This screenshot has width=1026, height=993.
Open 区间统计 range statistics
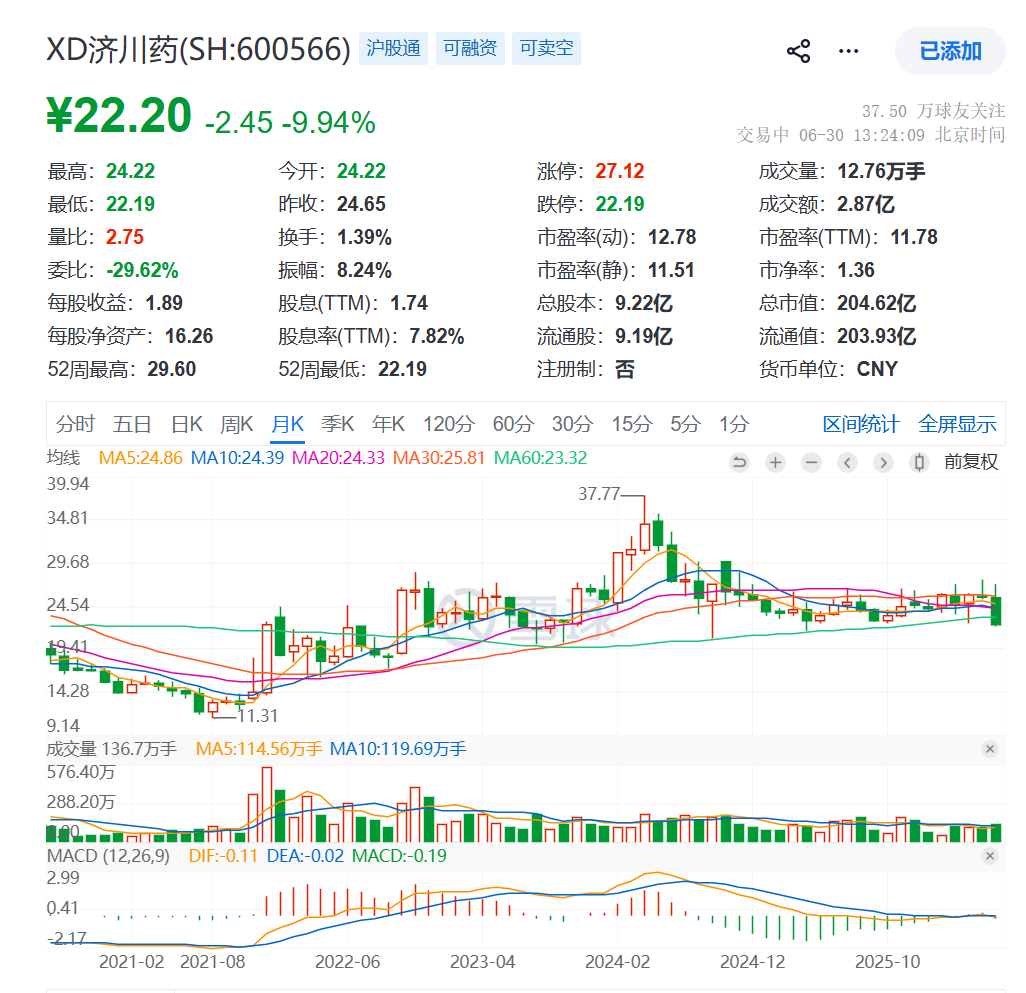click(861, 424)
